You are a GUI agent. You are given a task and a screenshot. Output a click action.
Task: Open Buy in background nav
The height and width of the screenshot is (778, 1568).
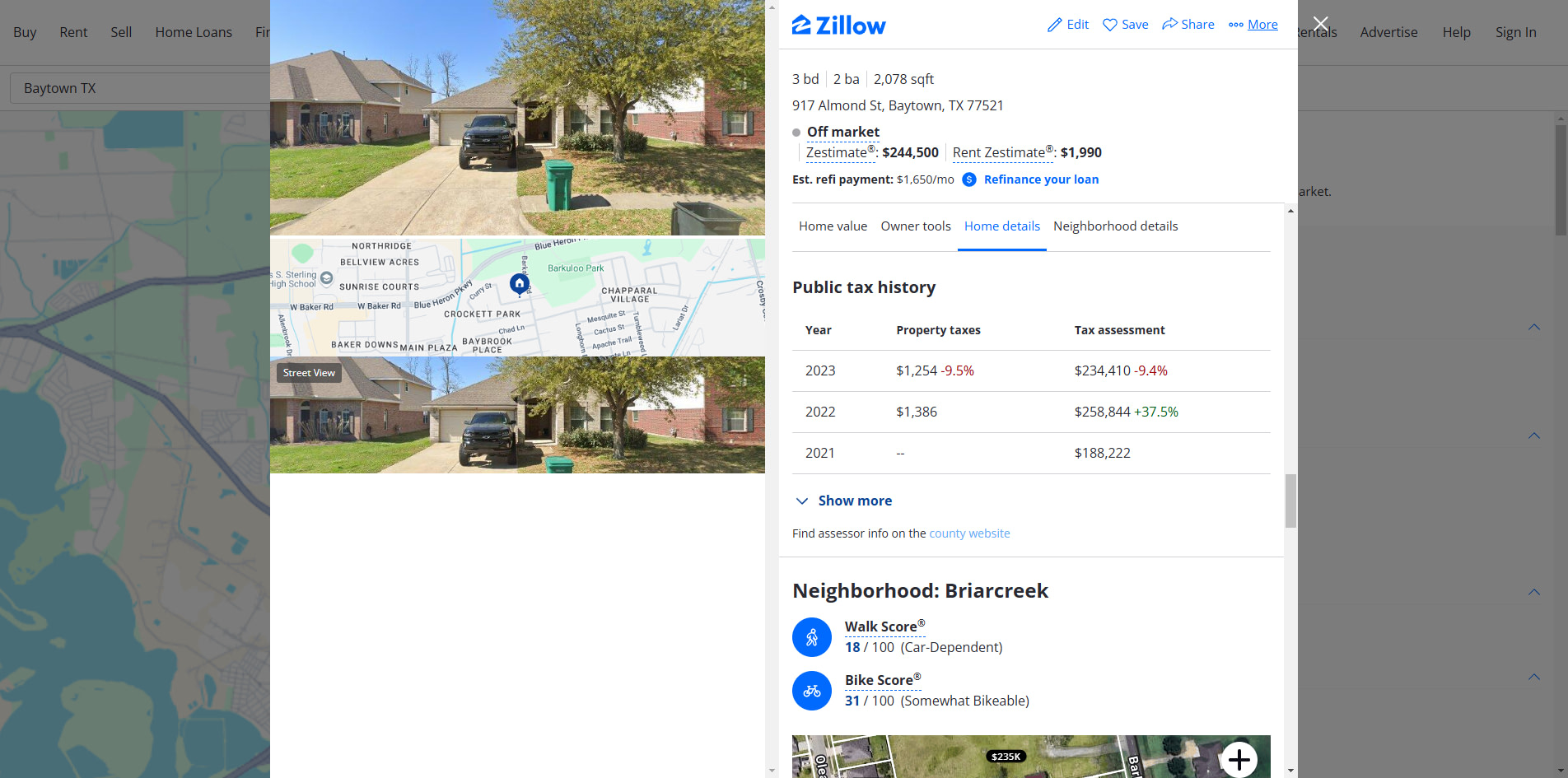click(x=25, y=32)
